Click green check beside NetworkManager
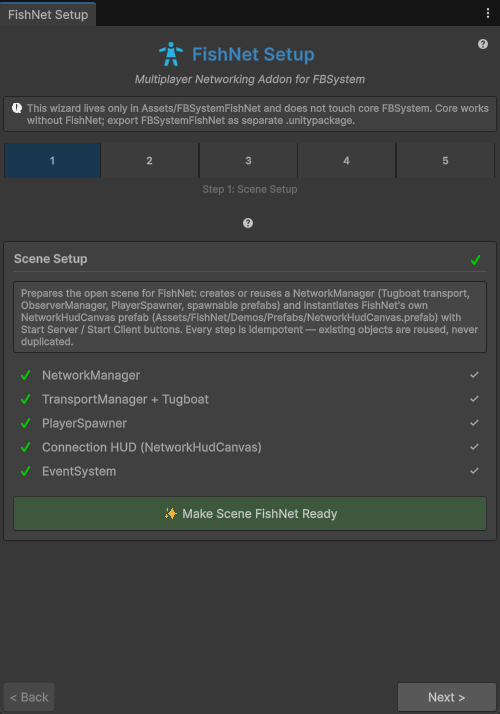The height and width of the screenshot is (714, 500). coord(26,375)
